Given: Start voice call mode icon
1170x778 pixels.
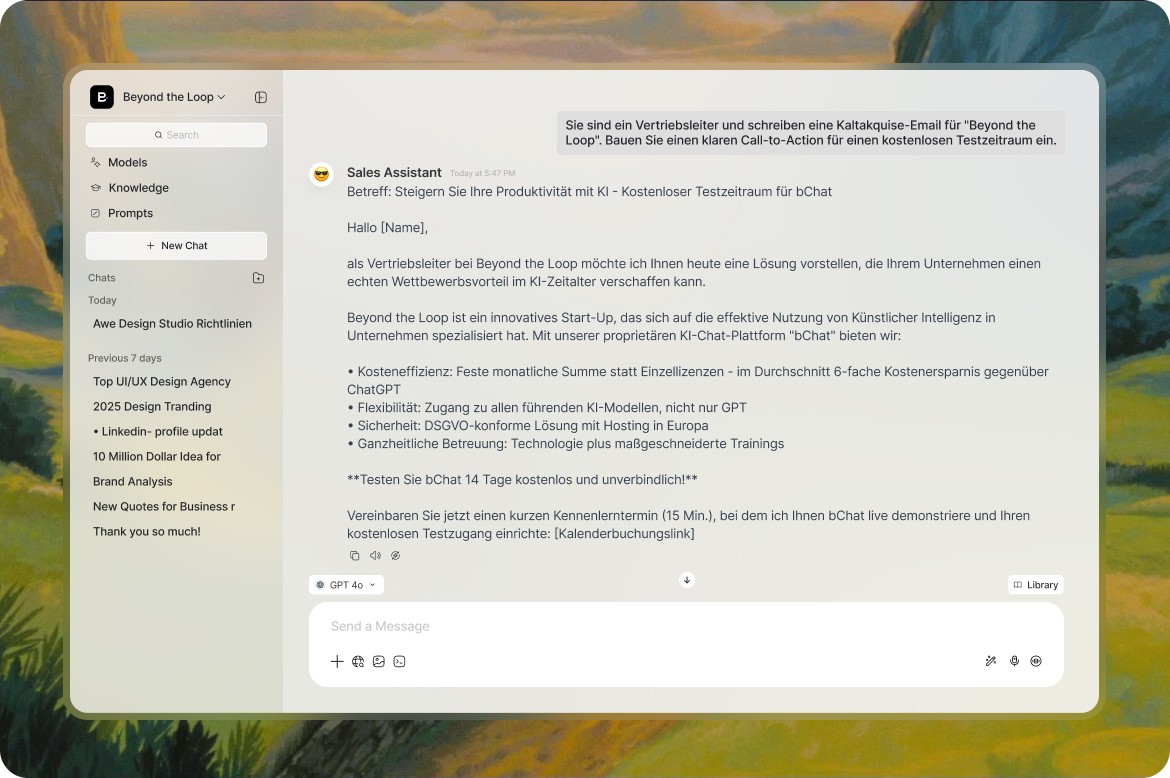Looking at the screenshot, I should [1036, 661].
